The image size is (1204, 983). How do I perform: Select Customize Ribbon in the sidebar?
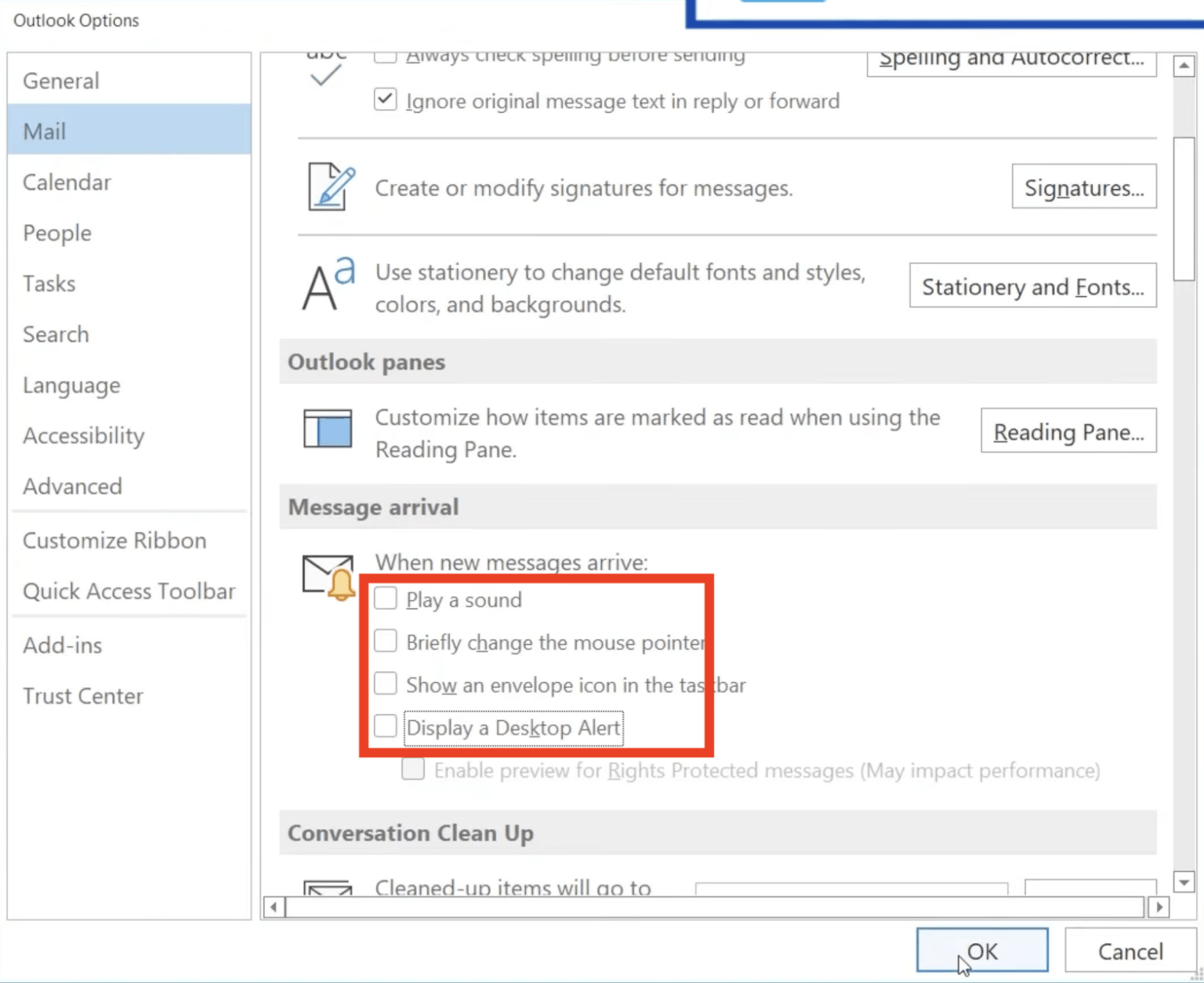(114, 540)
